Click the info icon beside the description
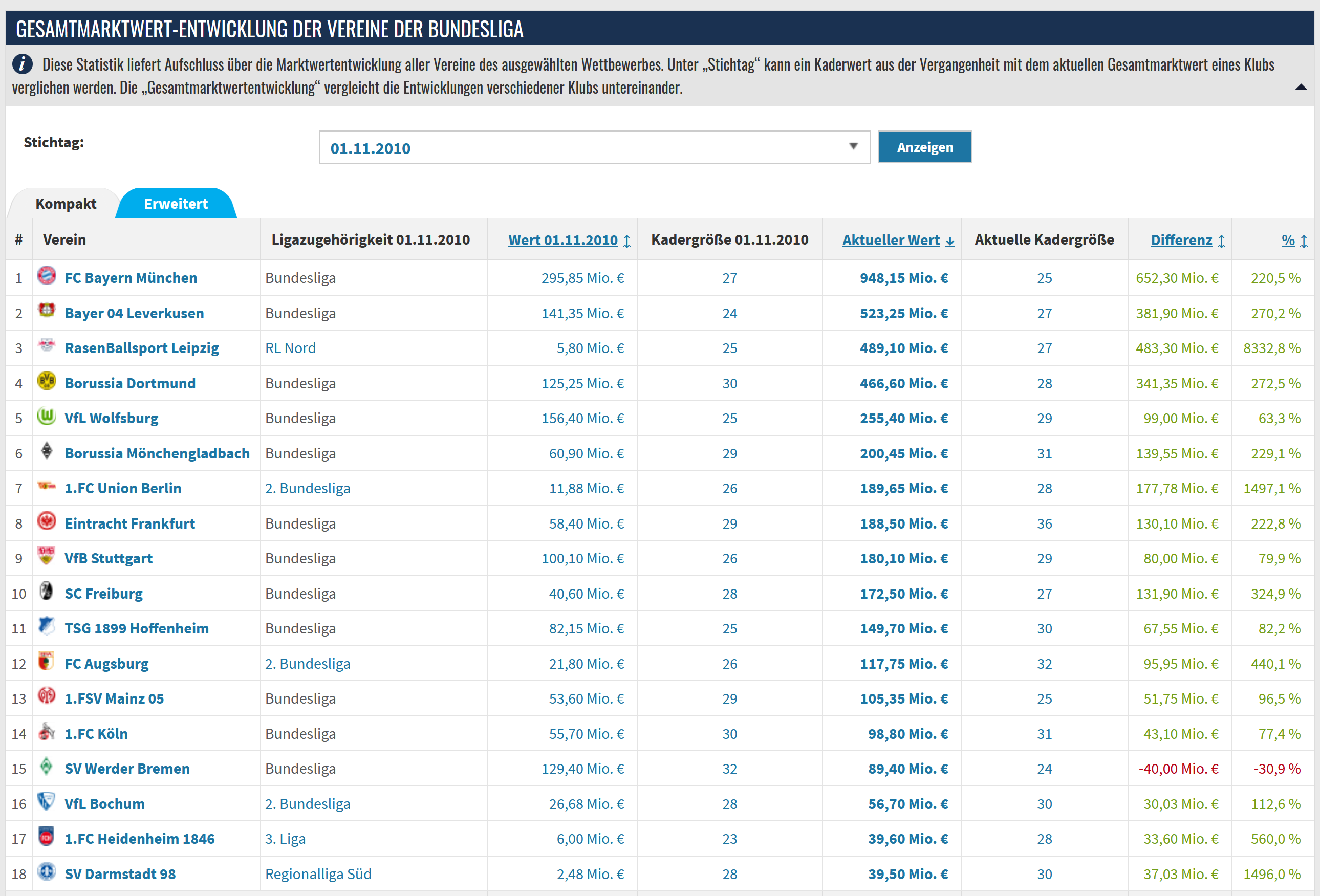This screenshot has width=1320, height=896. point(22,63)
